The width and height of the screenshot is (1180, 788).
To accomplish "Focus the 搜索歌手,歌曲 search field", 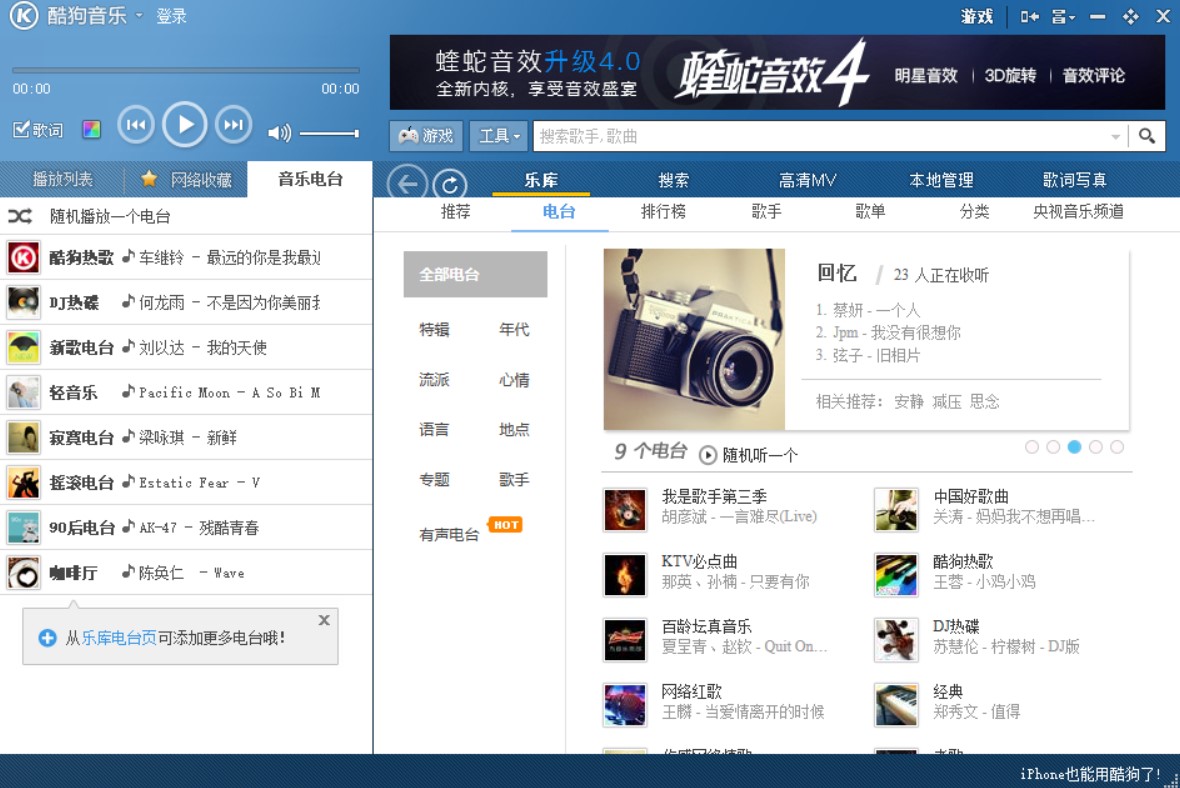I will pos(820,136).
